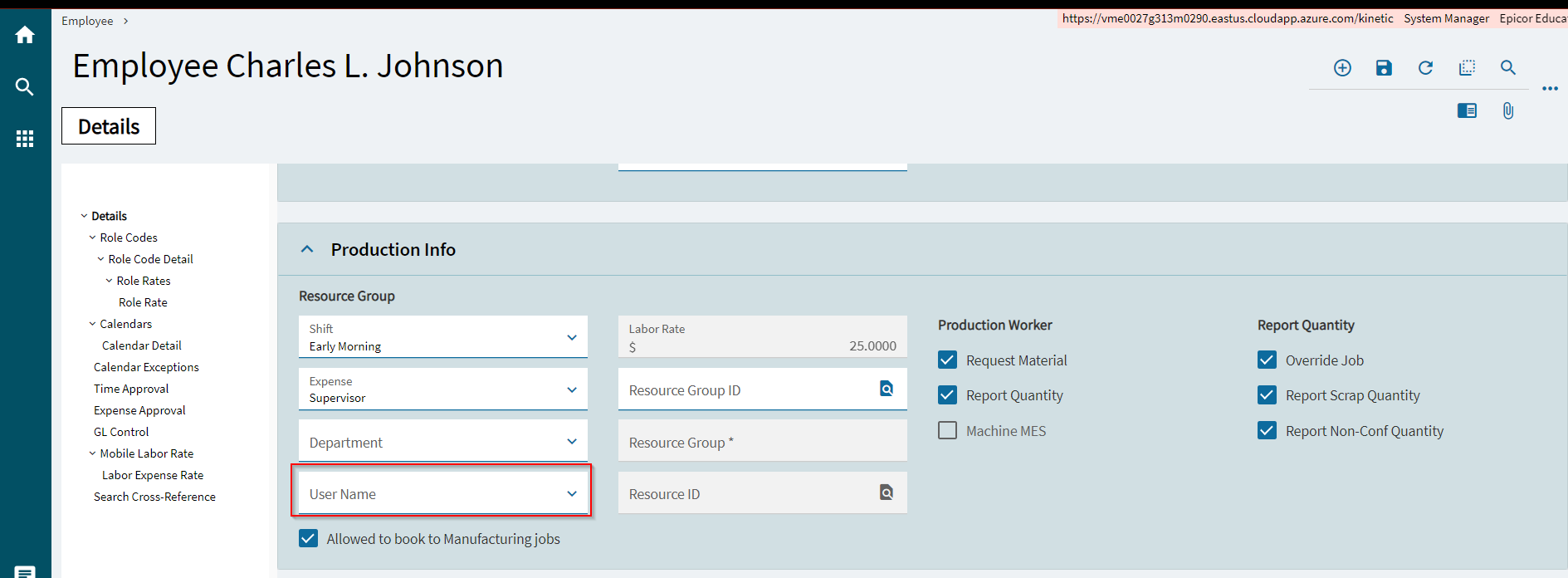Image resolution: width=1568 pixels, height=578 pixels.
Task: Uncheck Report Scrap Quantity
Action: tap(1267, 394)
